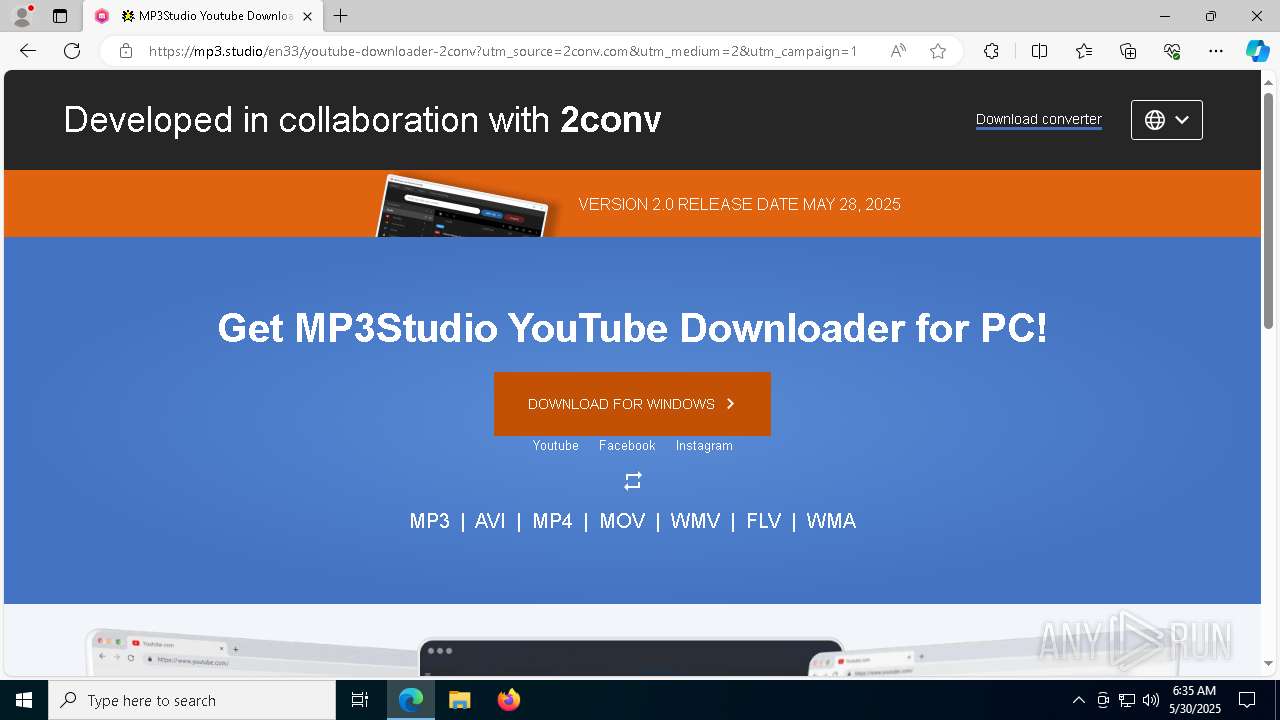Follow the Download converter link

pos(1039,119)
